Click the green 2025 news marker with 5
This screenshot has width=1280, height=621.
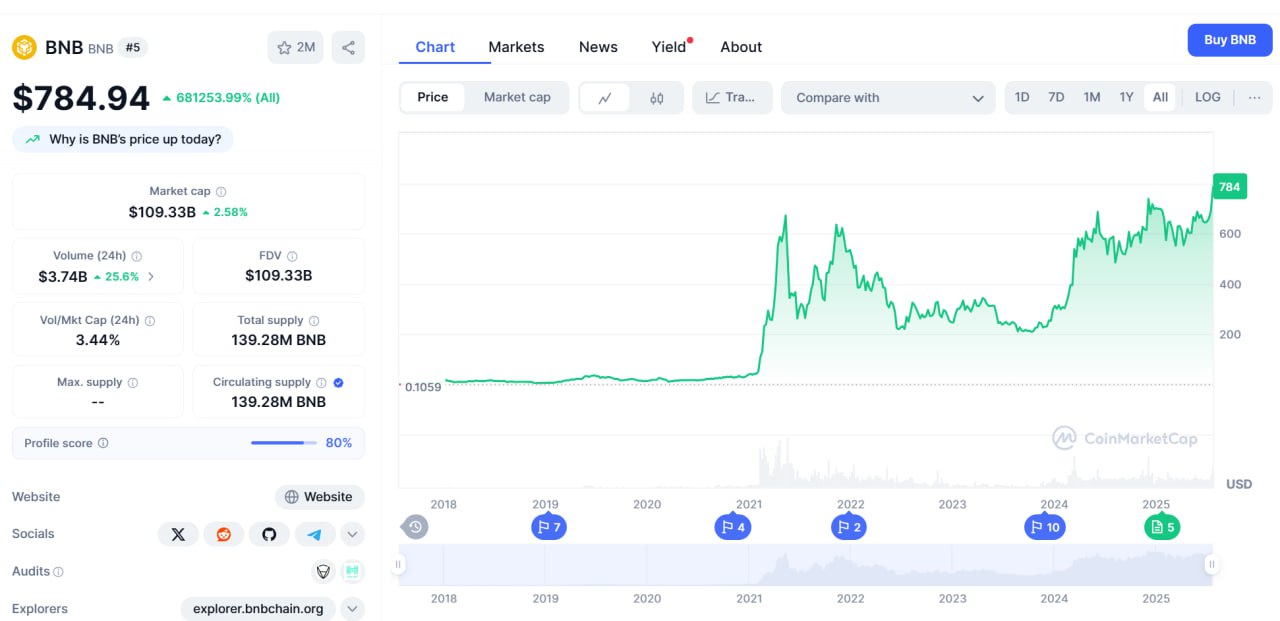pos(1162,527)
